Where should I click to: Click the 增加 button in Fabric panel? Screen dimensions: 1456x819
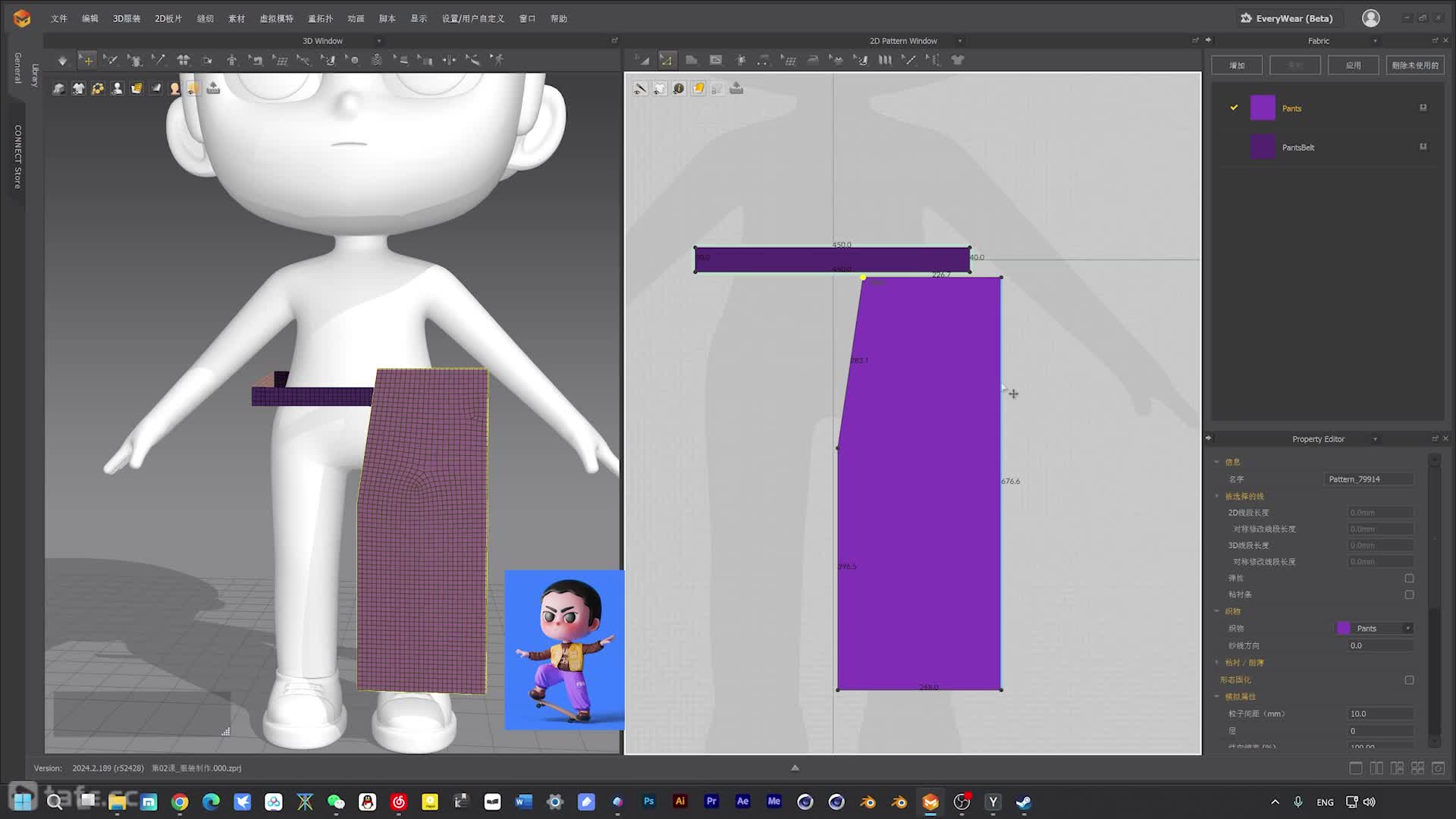1237,65
